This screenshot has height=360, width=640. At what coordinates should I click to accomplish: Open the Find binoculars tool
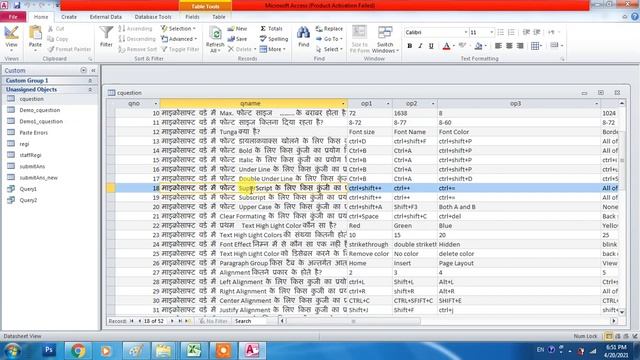pos(303,33)
